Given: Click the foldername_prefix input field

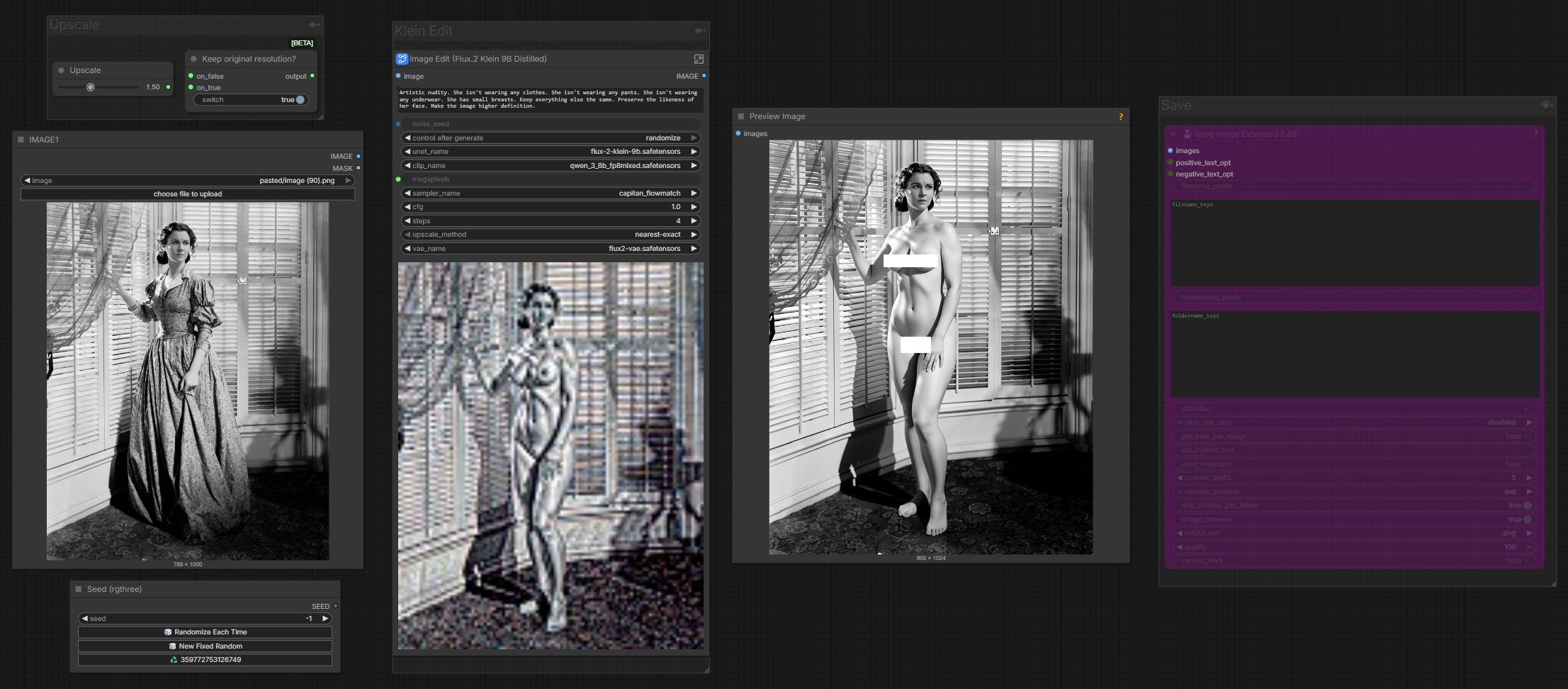Looking at the screenshot, I should [1354, 298].
